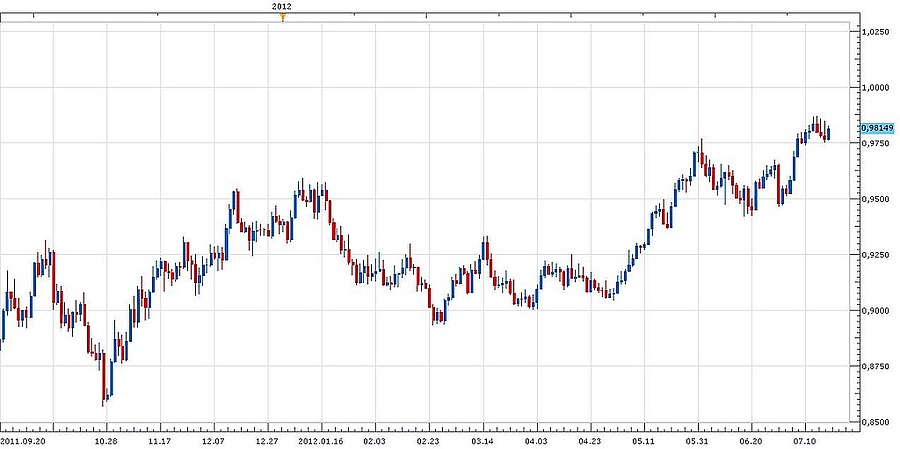Click the orange 2012 year marker triangle
The width and height of the screenshot is (900, 449).
(283, 17)
